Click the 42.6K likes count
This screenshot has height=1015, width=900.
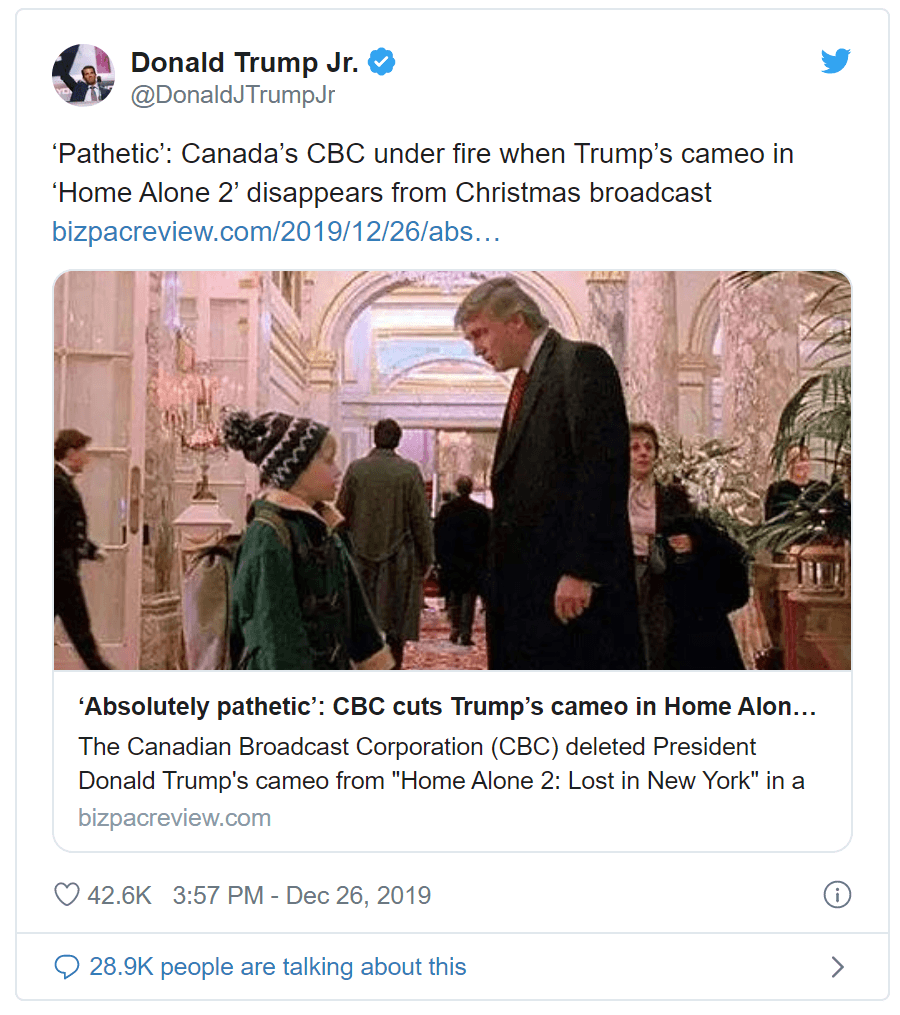coord(119,895)
